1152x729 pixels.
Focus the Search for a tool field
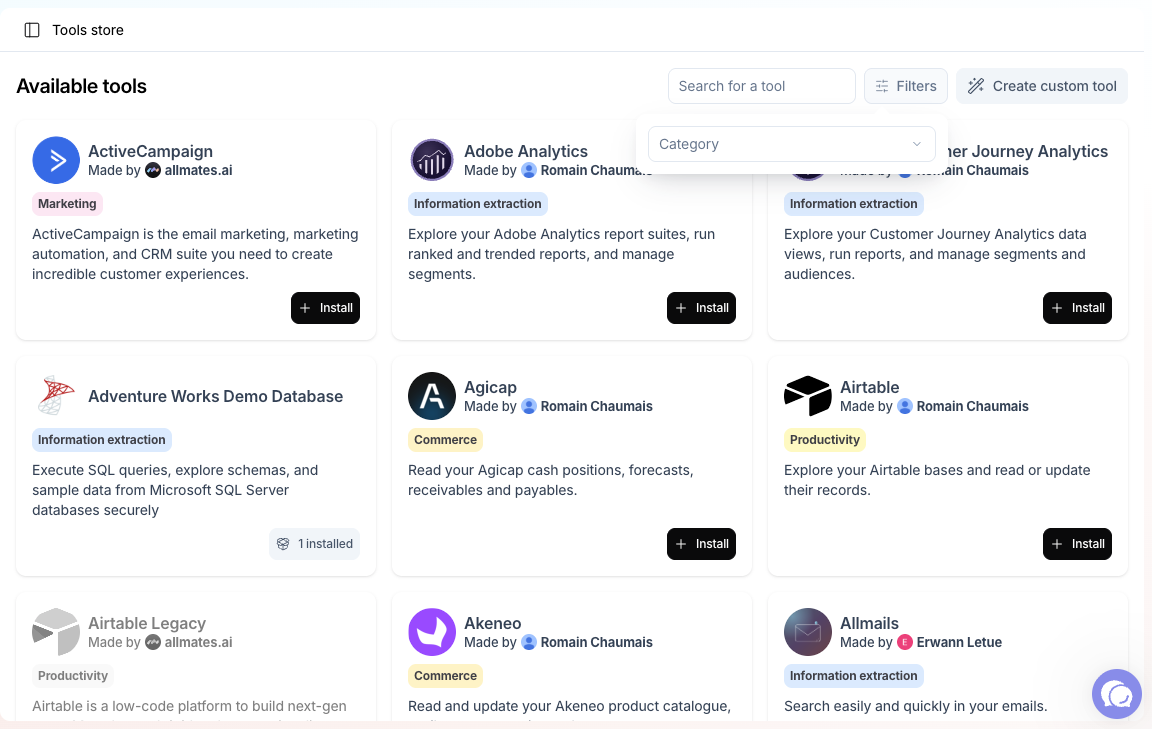[762, 86]
